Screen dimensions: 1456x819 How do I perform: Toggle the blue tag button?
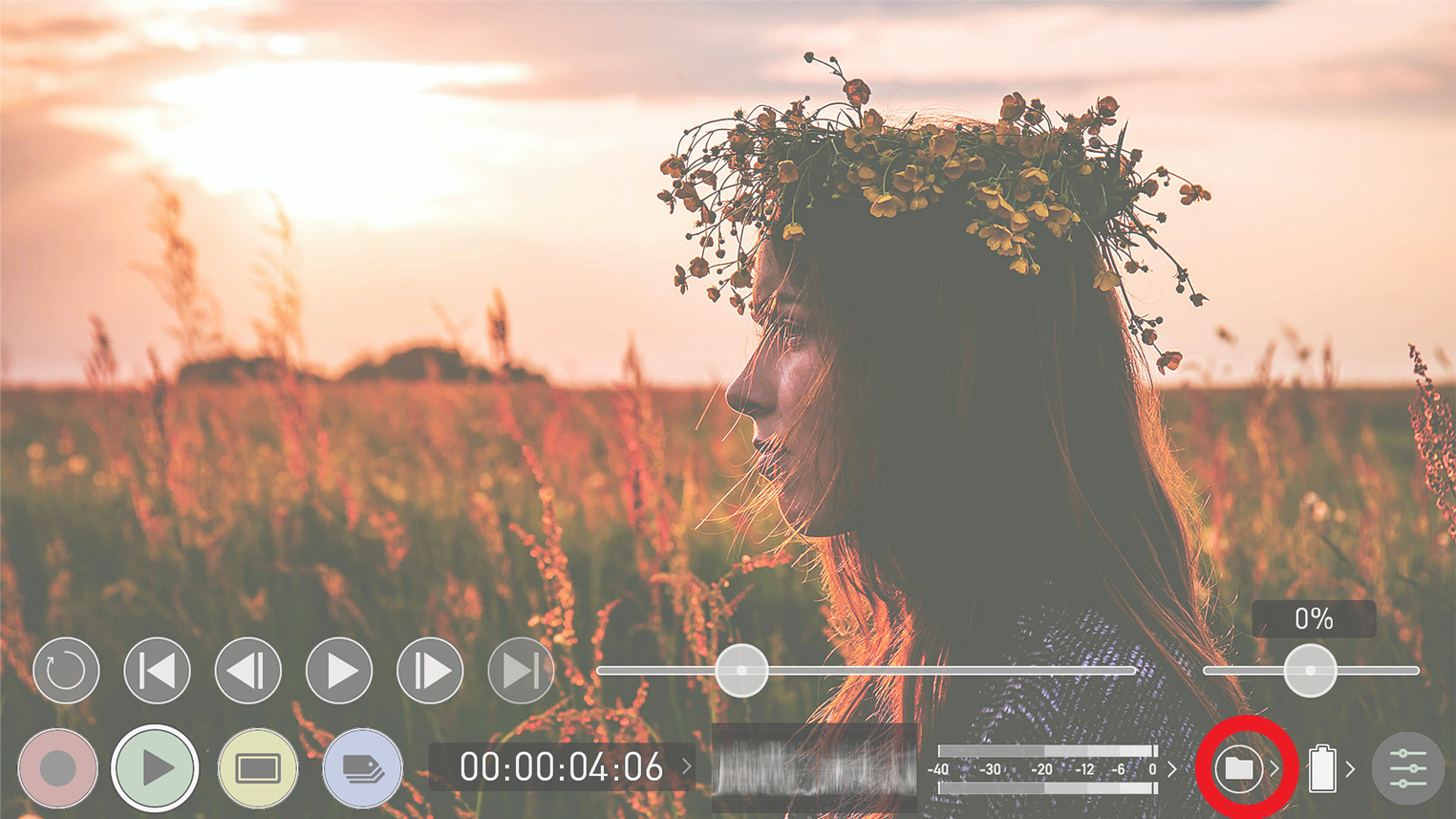362,768
